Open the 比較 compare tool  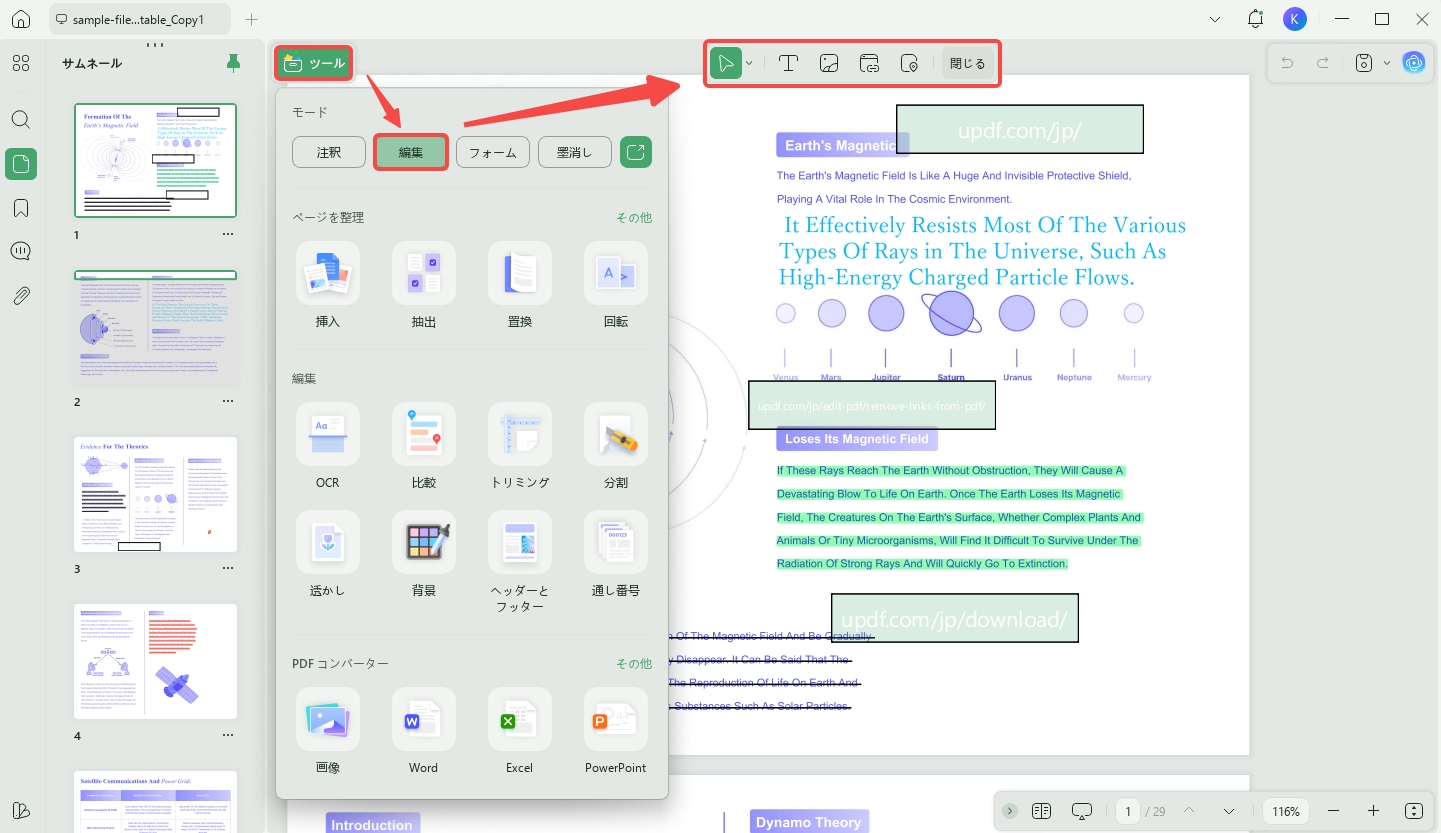coord(424,446)
